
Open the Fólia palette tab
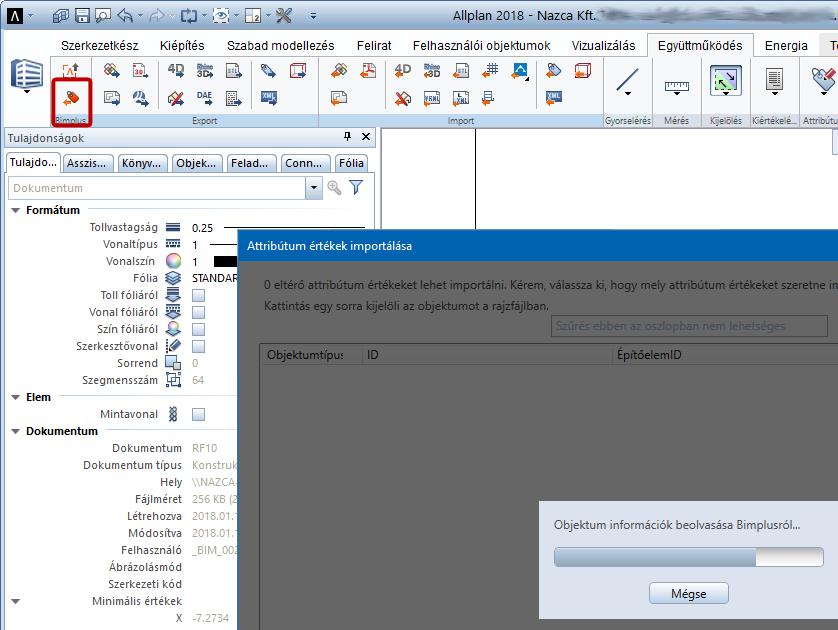[351, 163]
